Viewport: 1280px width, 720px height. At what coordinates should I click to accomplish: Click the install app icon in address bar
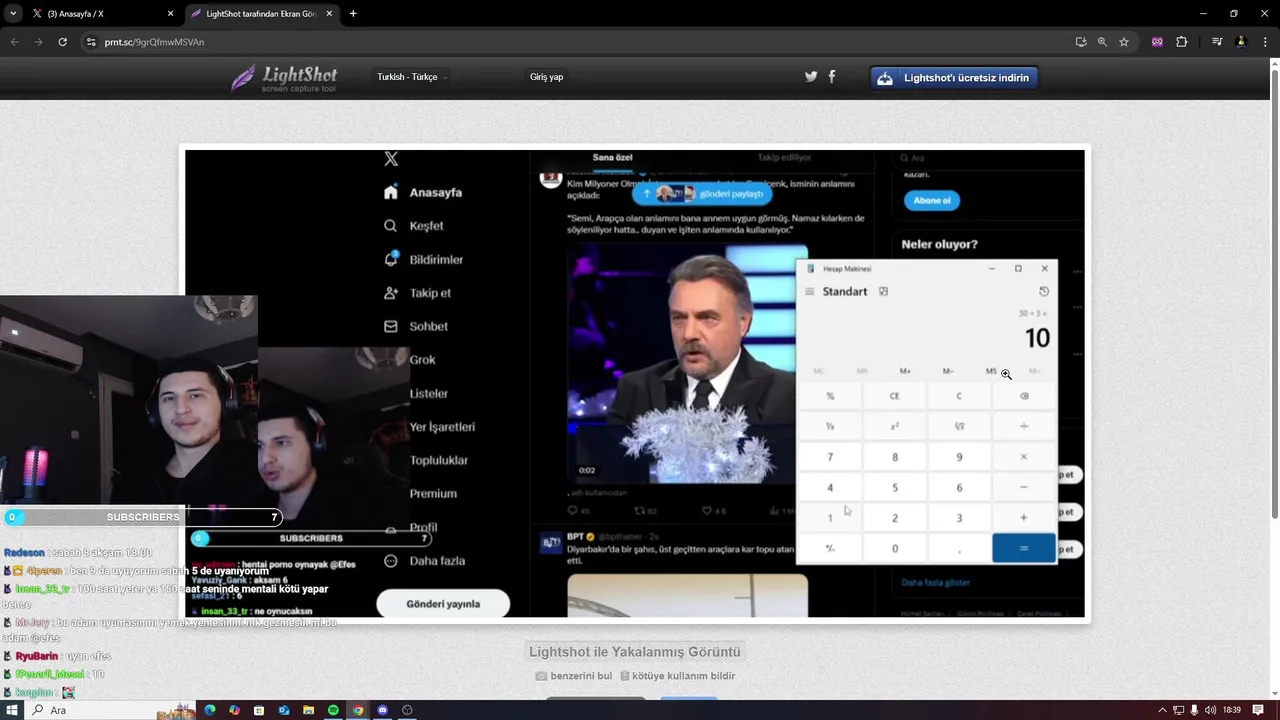pyautogui.click(x=1081, y=42)
